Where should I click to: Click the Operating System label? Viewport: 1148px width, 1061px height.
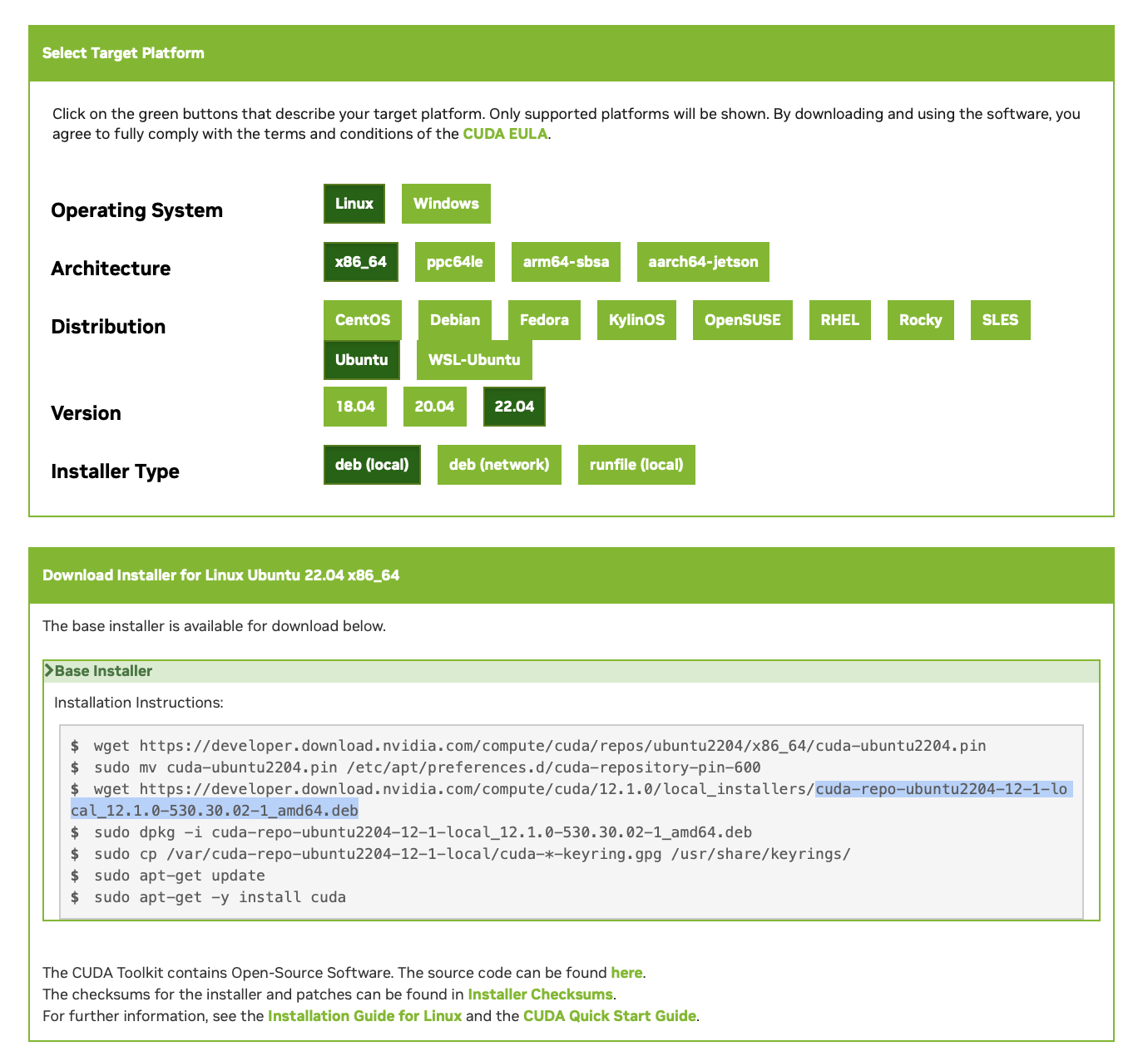[x=137, y=210]
